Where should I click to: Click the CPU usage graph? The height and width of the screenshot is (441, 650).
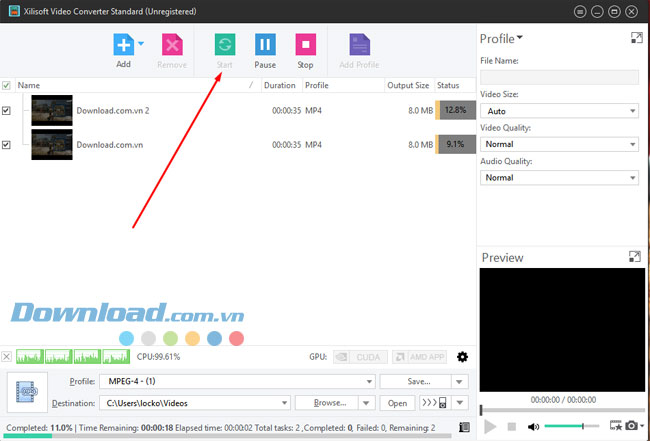(73, 357)
